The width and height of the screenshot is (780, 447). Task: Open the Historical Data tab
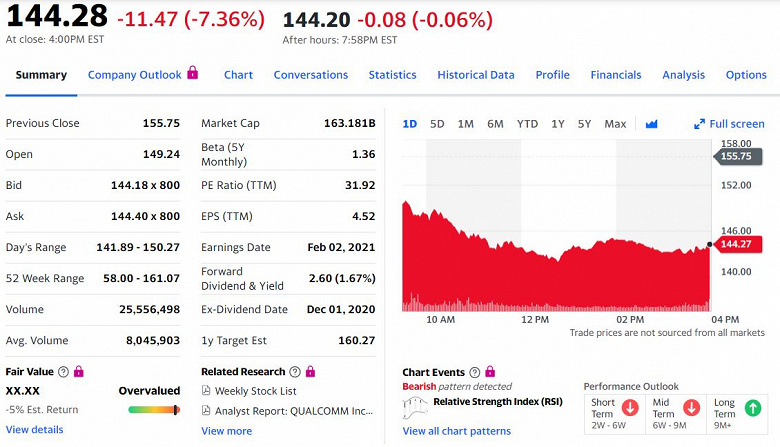(x=476, y=75)
